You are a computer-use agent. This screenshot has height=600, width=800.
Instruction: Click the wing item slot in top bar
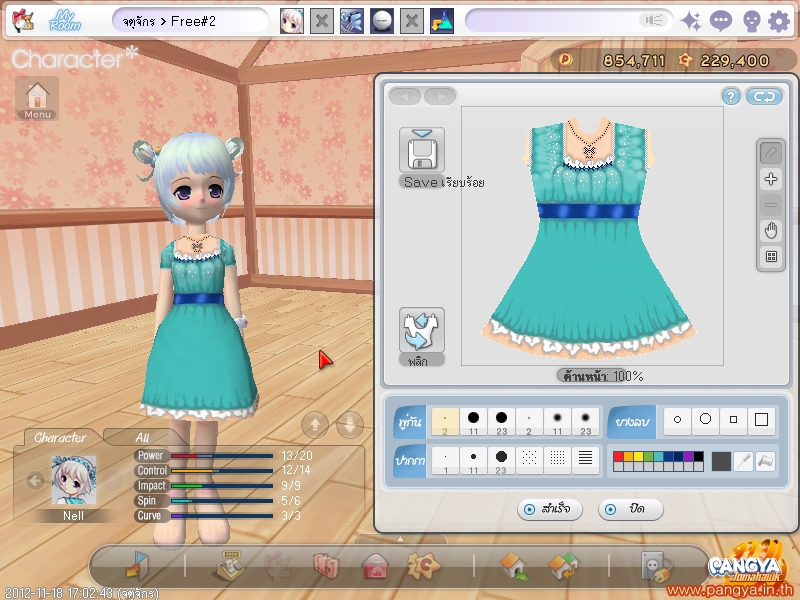click(x=352, y=21)
